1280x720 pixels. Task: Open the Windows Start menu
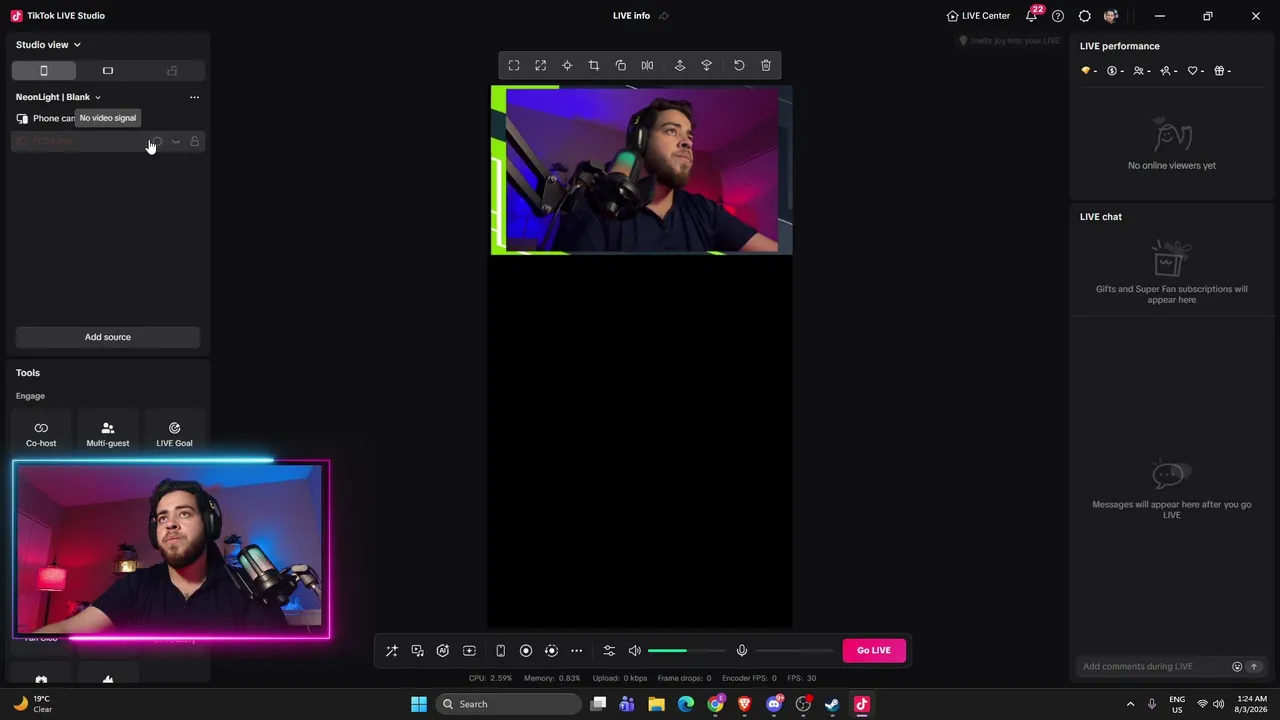(x=419, y=704)
